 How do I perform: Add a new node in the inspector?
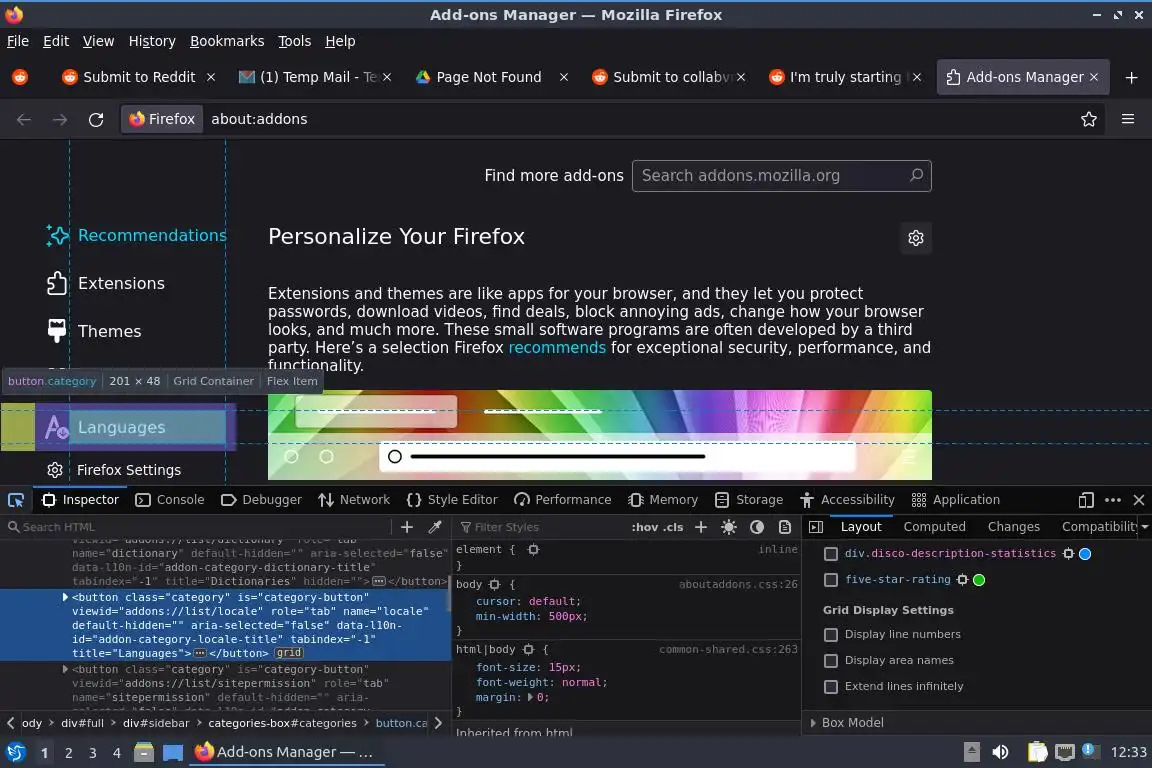click(x=406, y=527)
